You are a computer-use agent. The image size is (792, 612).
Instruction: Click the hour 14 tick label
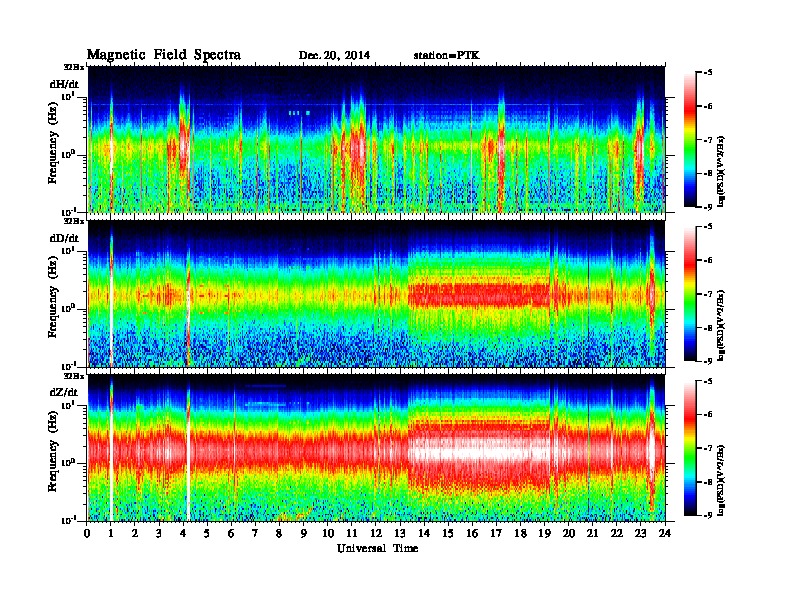424,534
